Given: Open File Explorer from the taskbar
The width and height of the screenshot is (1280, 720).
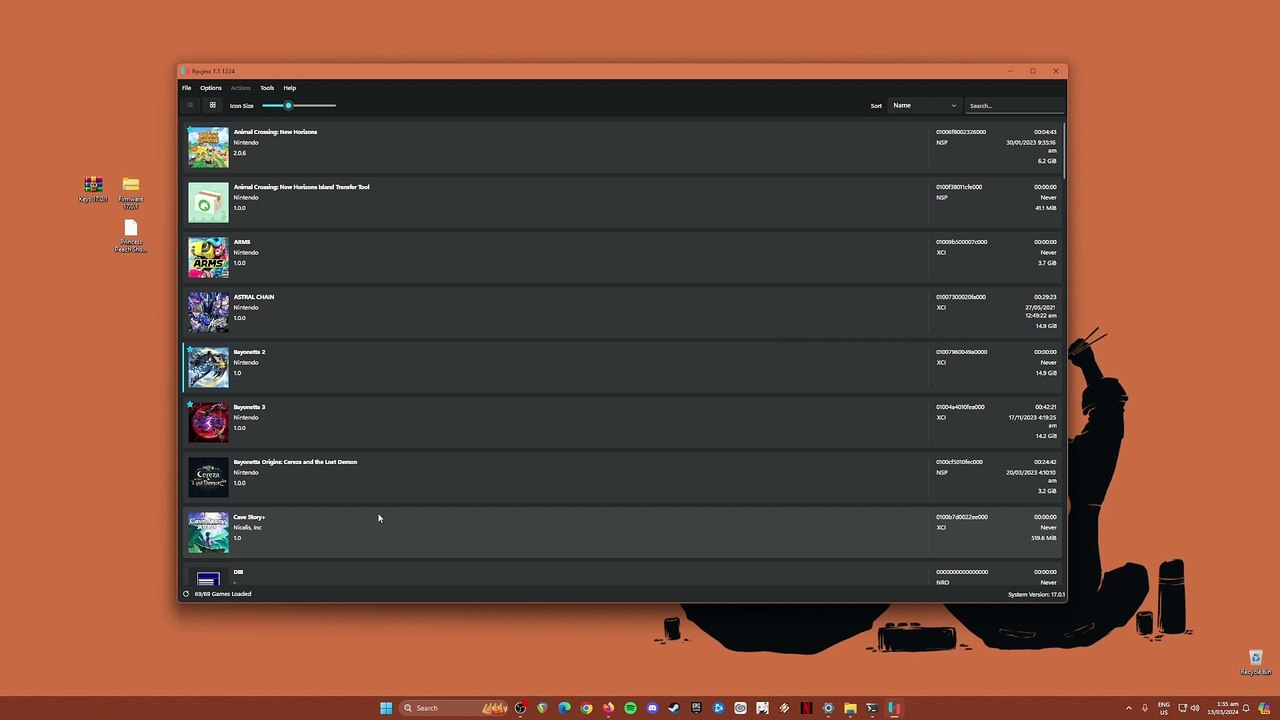Looking at the screenshot, I should pyautogui.click(x=850, y=708).
